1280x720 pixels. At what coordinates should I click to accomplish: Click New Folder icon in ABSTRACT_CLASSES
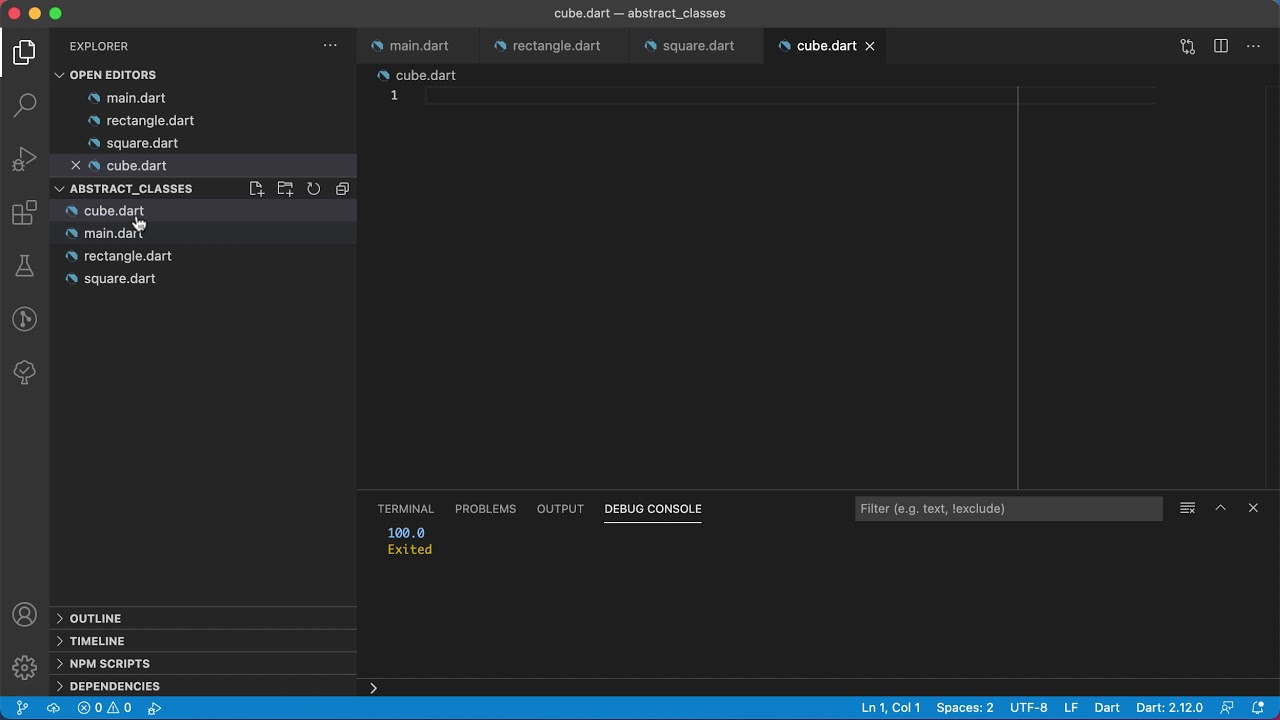tap(285, 188)
